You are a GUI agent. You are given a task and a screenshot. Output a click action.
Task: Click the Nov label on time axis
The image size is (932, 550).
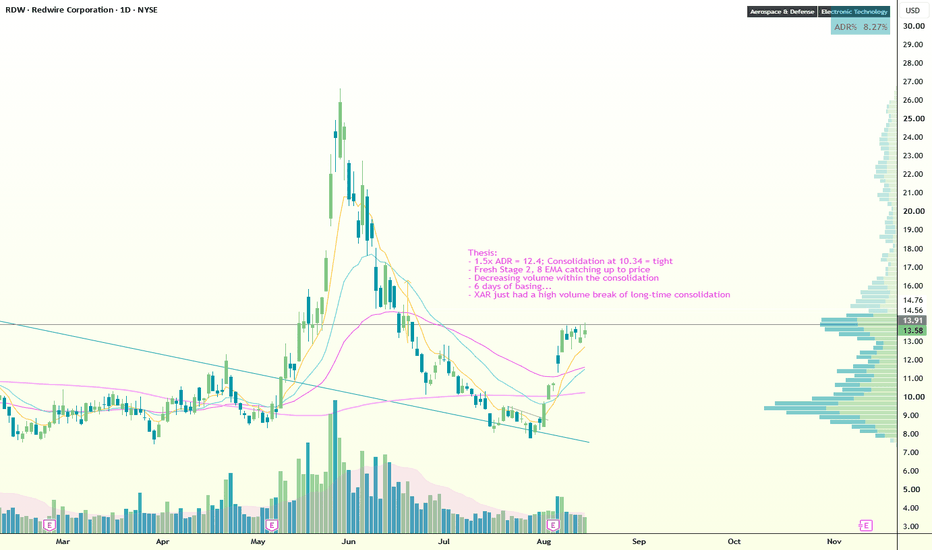[834, 542]
